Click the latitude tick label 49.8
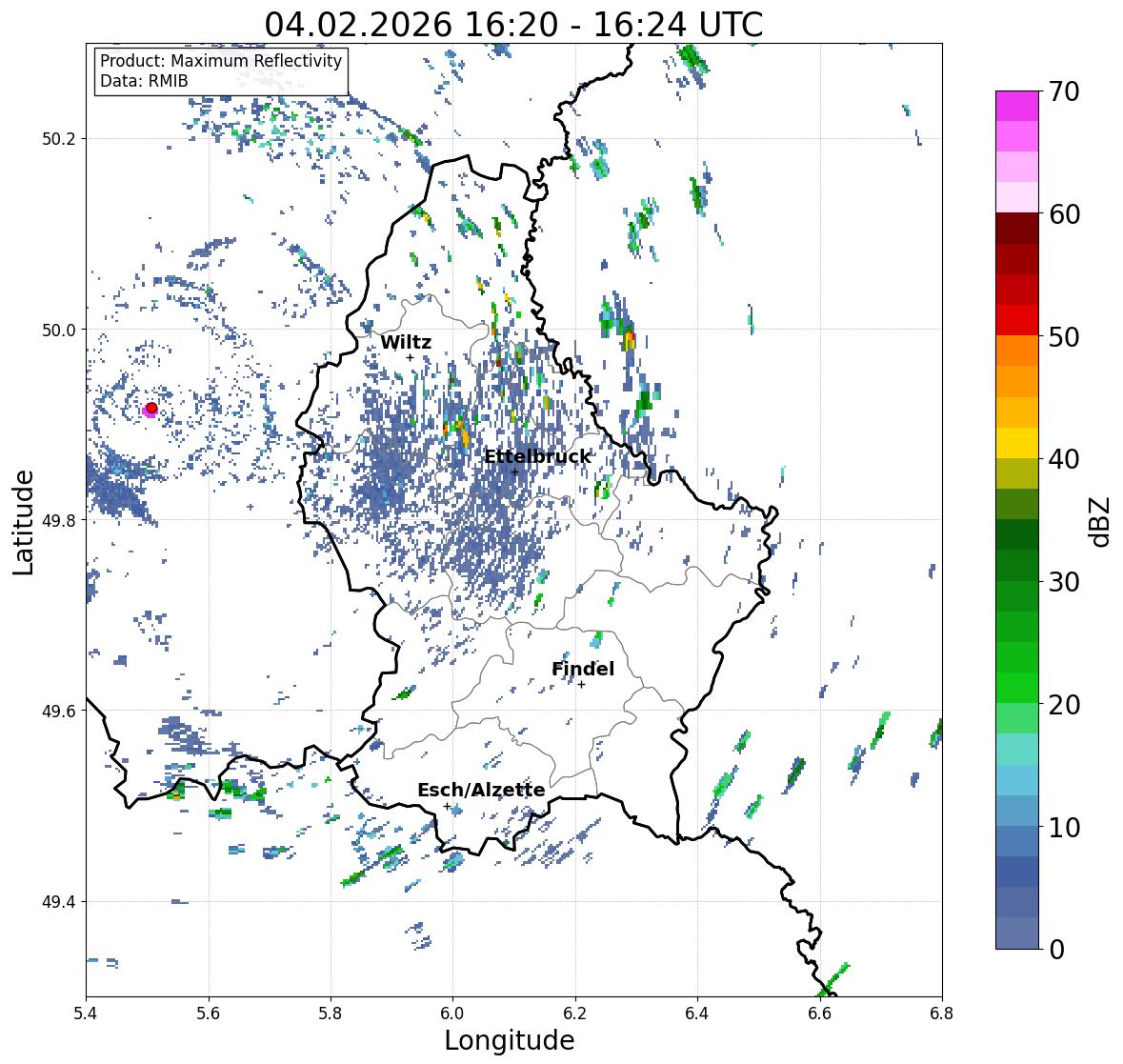Screen dimensions: 1123x1064 59,520
